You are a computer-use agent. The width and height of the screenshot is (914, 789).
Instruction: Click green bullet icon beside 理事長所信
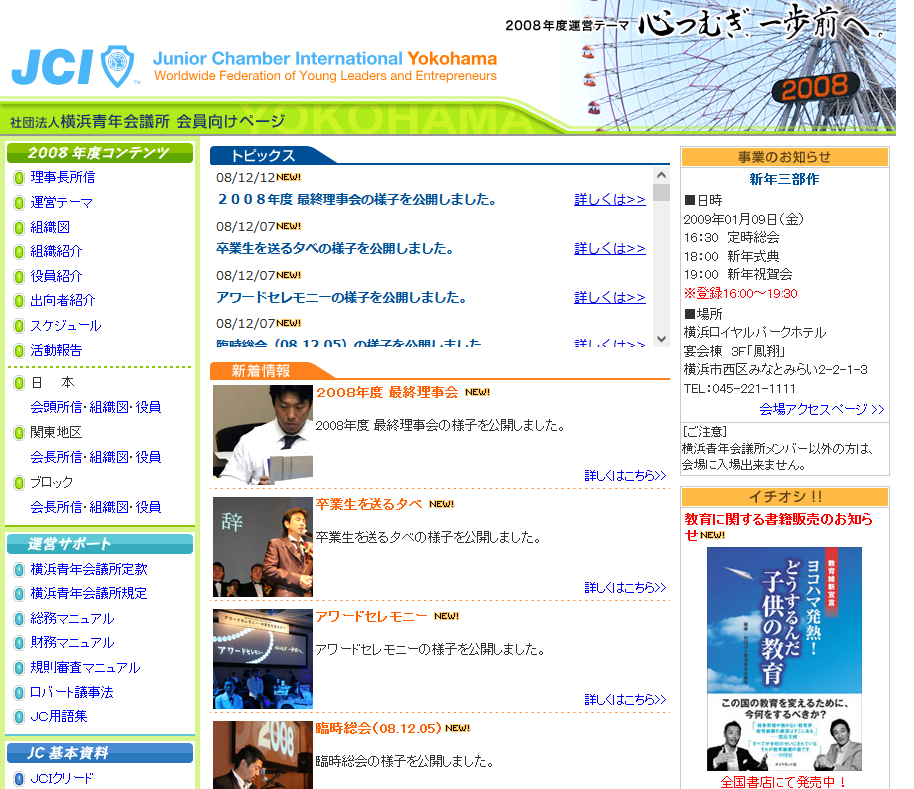point(19,178)
